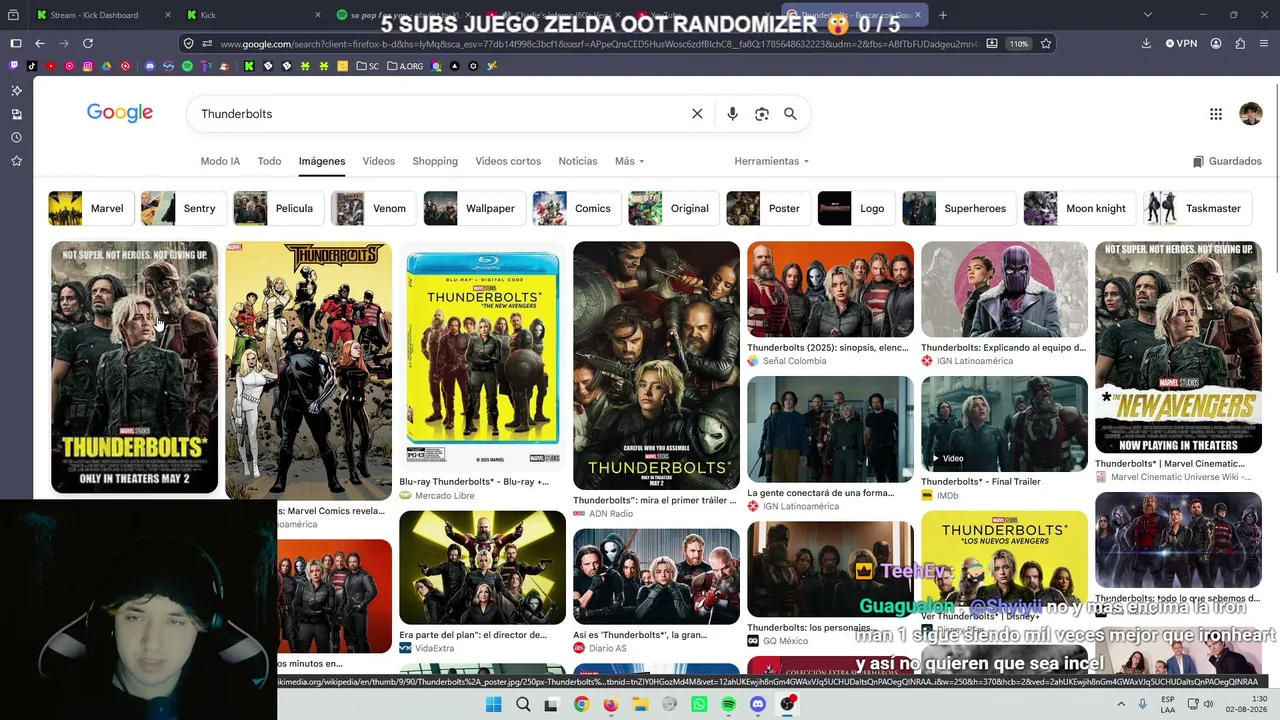Open Firefox downloads panel
The width and height of the screenshot is (1280, 720).
click(1146, 44)
